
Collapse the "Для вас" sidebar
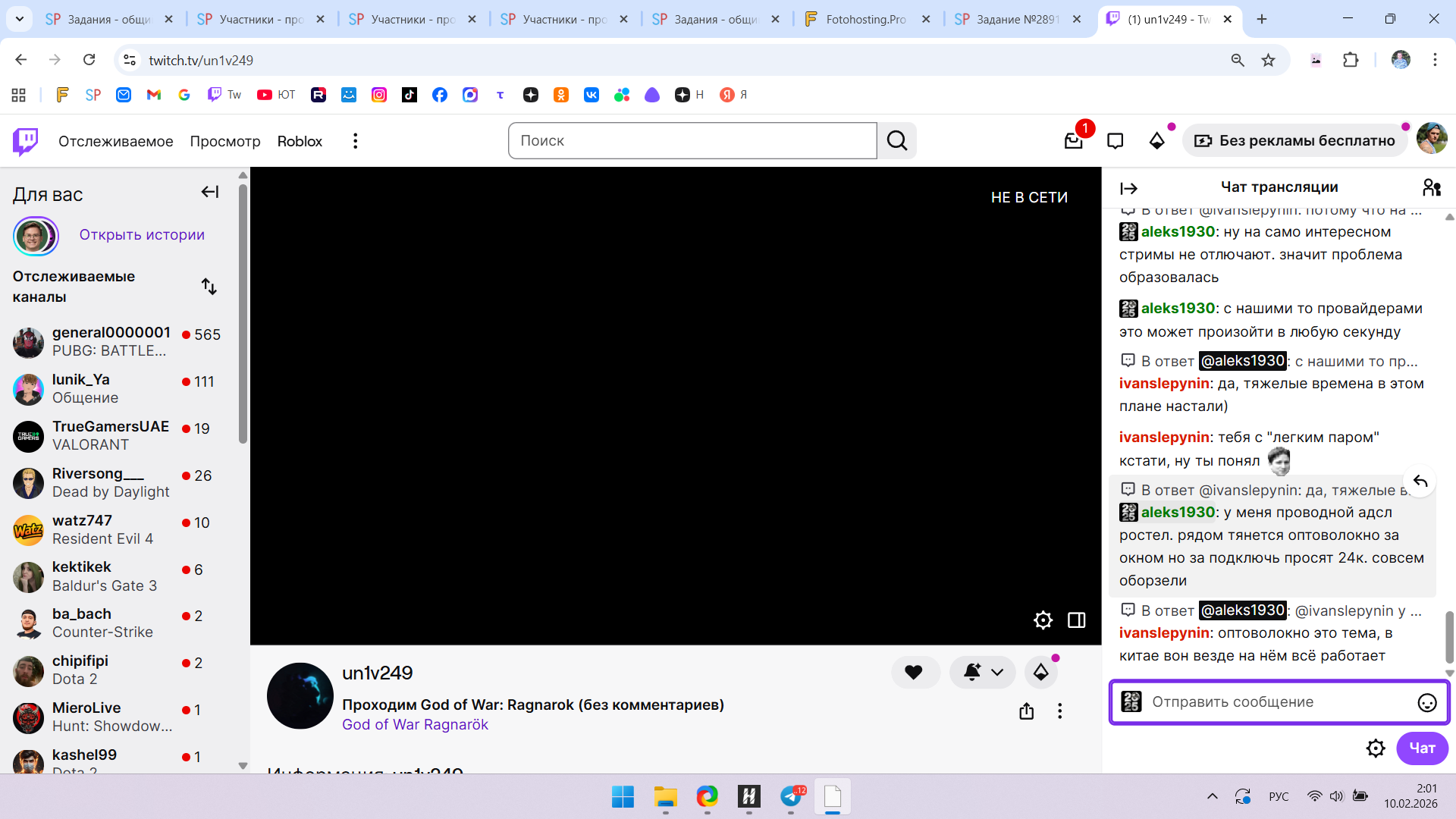tap(210, 193)
